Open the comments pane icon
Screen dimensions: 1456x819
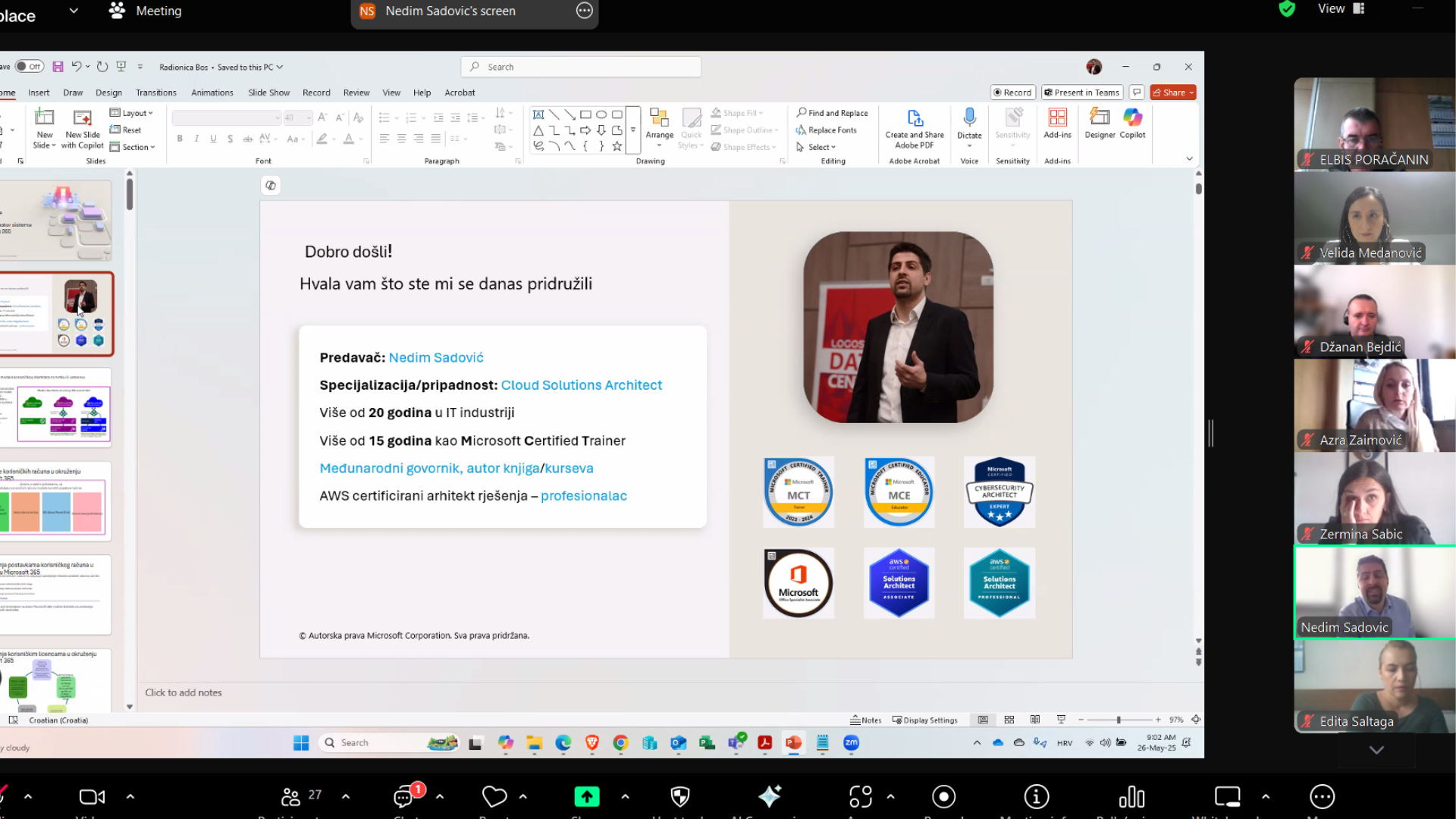coord(1136,93)
